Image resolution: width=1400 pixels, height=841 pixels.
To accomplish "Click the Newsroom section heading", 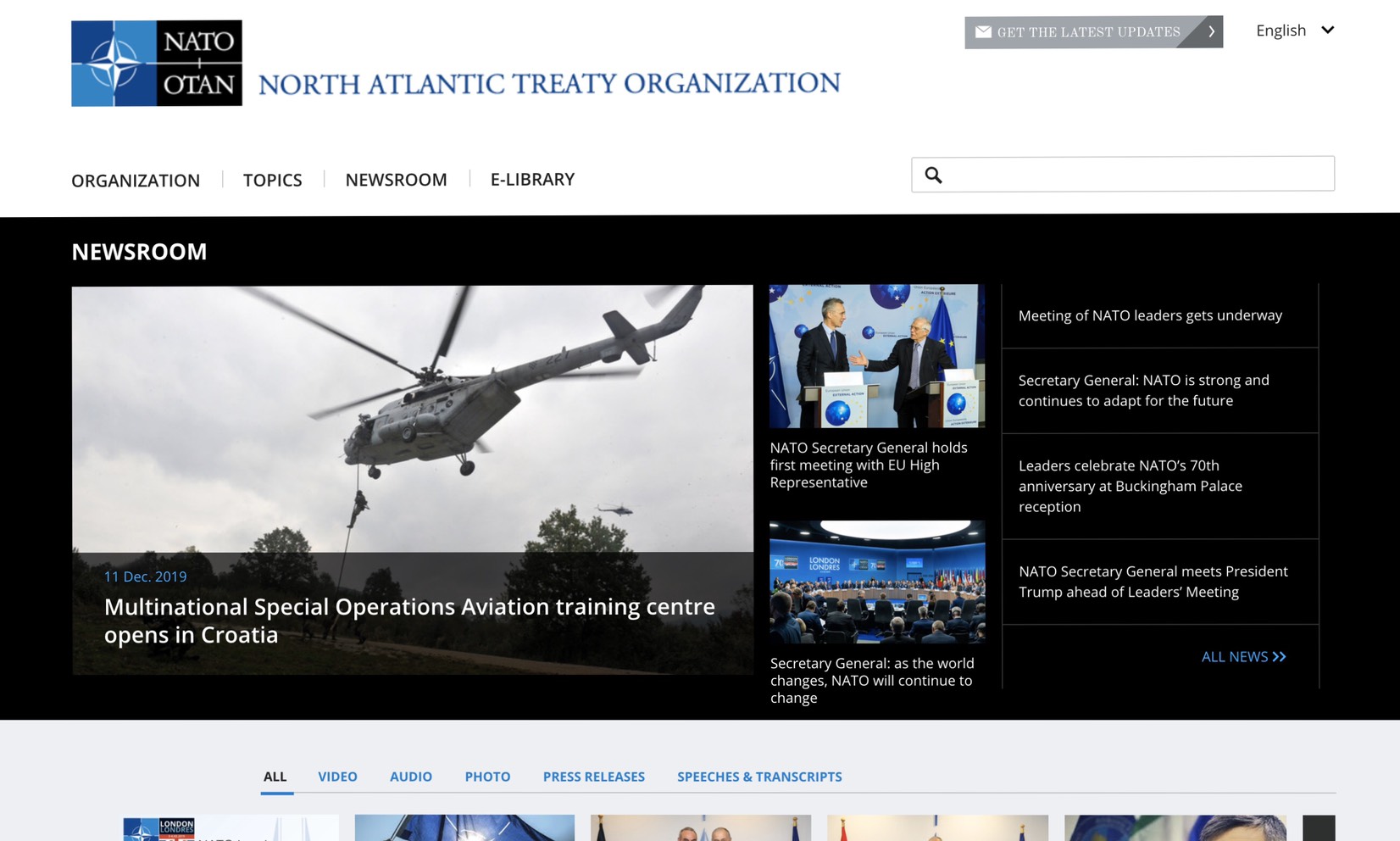I will pyautogui.click(x=139, y=252).
